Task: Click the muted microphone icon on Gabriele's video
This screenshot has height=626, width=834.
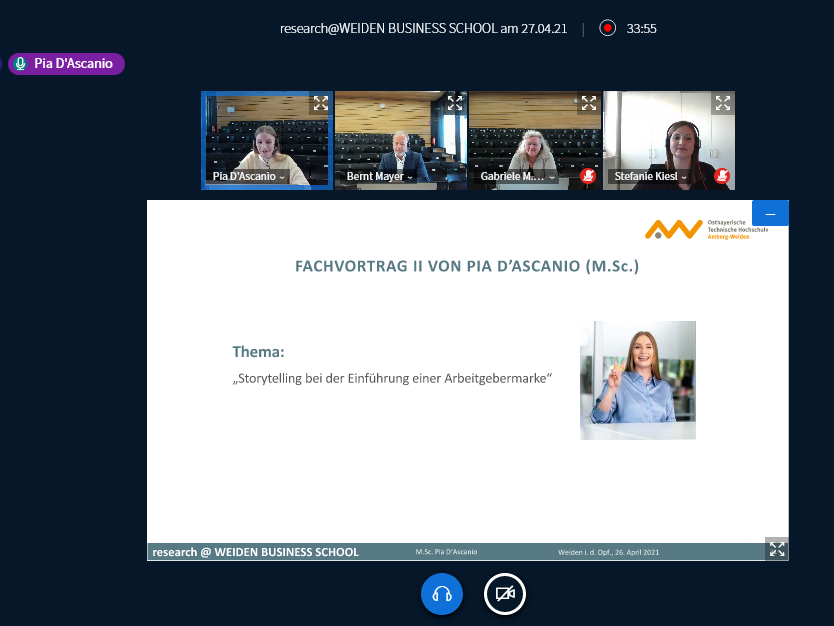Action: pyautogui.click(x=588, y=176)
